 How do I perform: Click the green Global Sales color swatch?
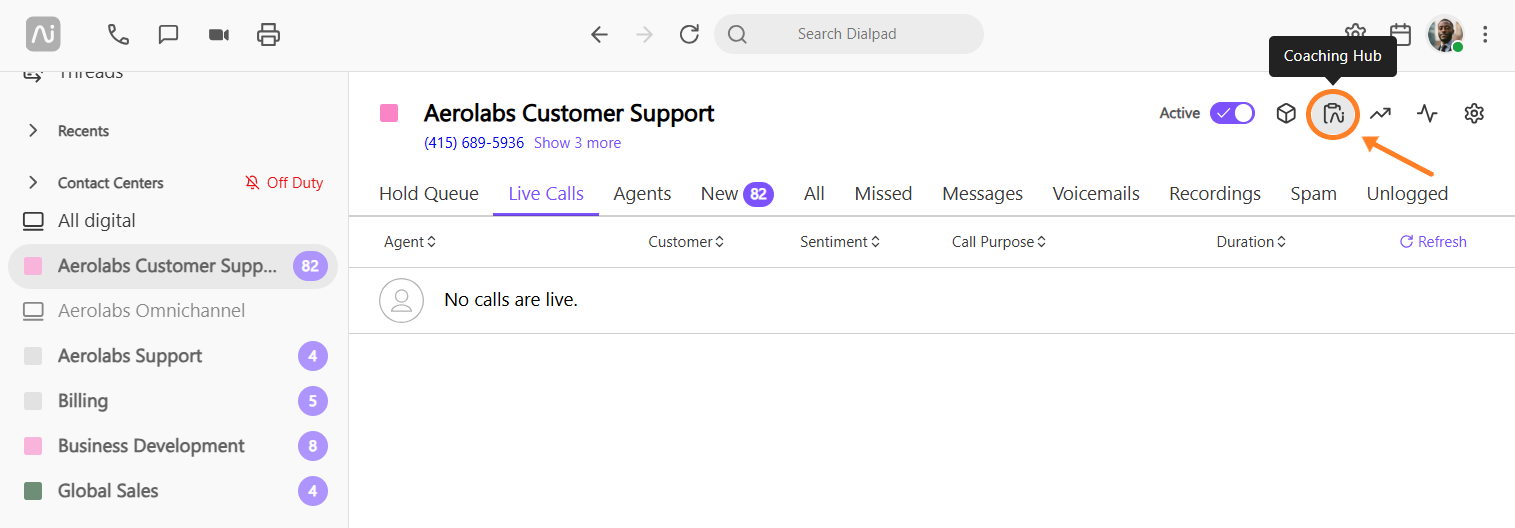[33, 491]
